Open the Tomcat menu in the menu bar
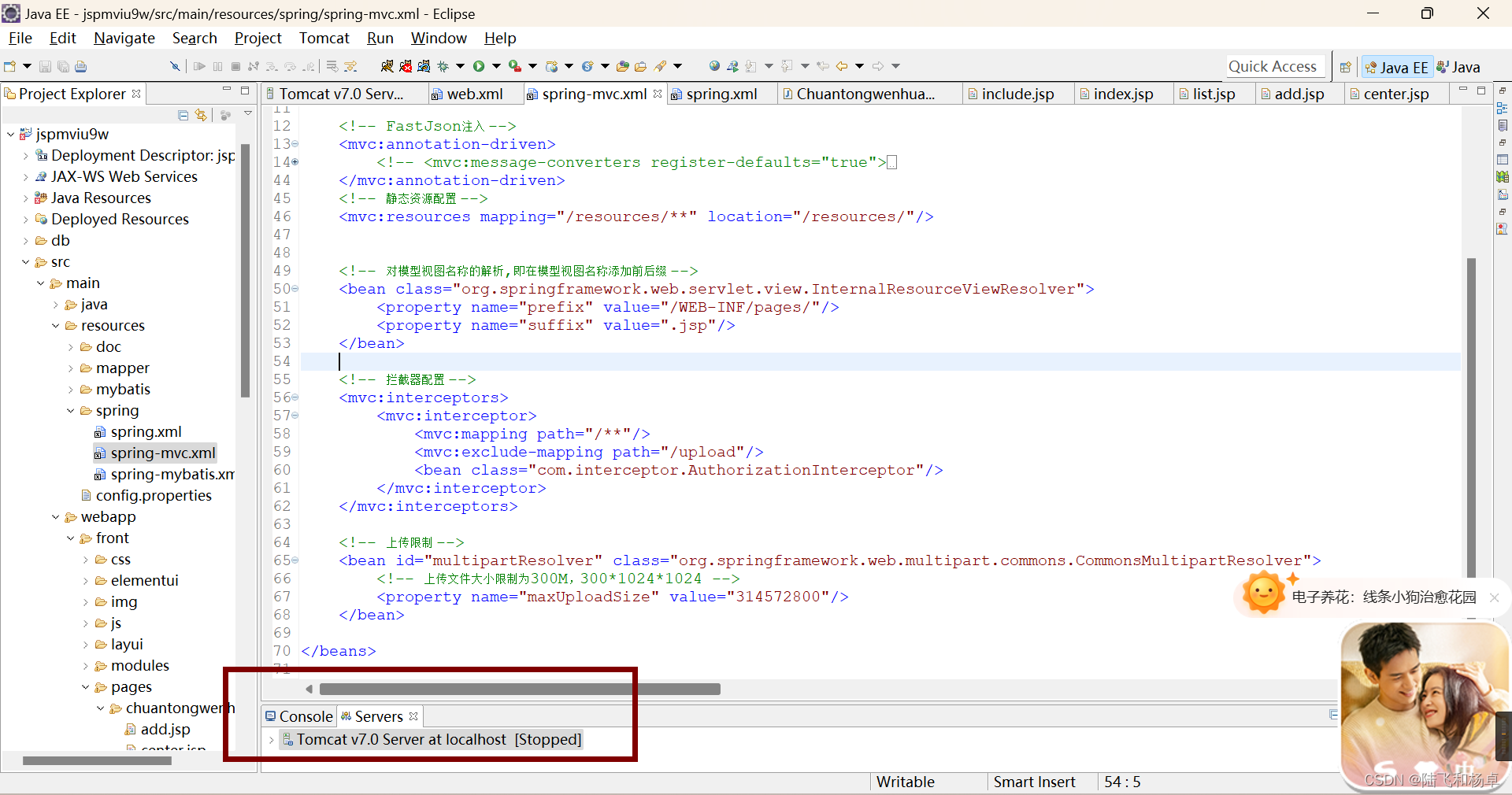This screenshot has width=1512, height=795. coord(324,38)
